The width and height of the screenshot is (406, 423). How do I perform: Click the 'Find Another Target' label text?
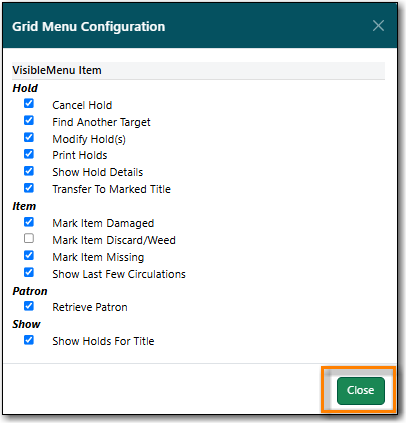[101, 122]
